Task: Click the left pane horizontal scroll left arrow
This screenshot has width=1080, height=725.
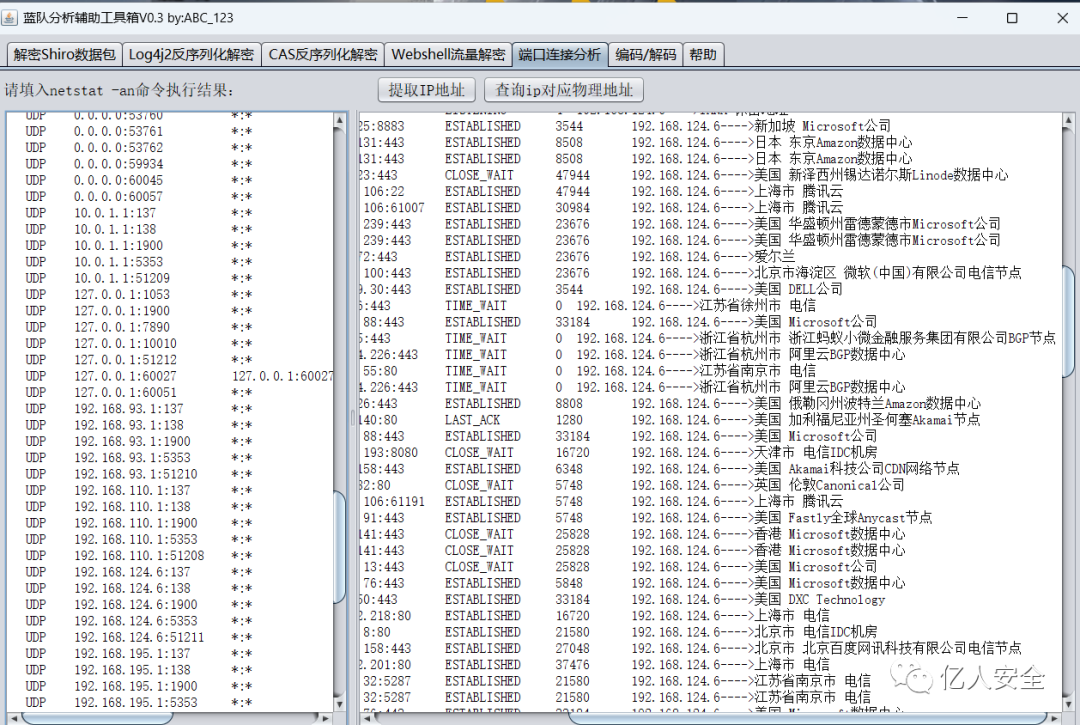Action: (x=13, y=719)
